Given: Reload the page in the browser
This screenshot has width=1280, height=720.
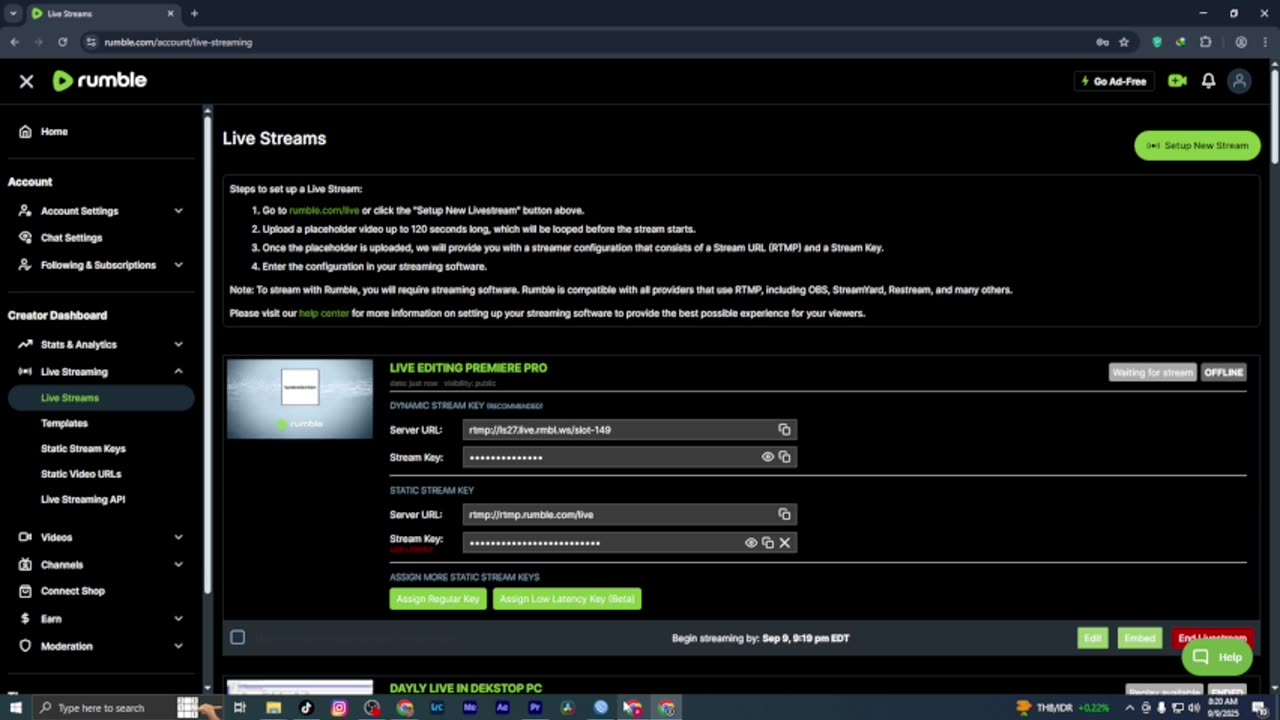Looking at the screenshot, I should click(62, 42).
